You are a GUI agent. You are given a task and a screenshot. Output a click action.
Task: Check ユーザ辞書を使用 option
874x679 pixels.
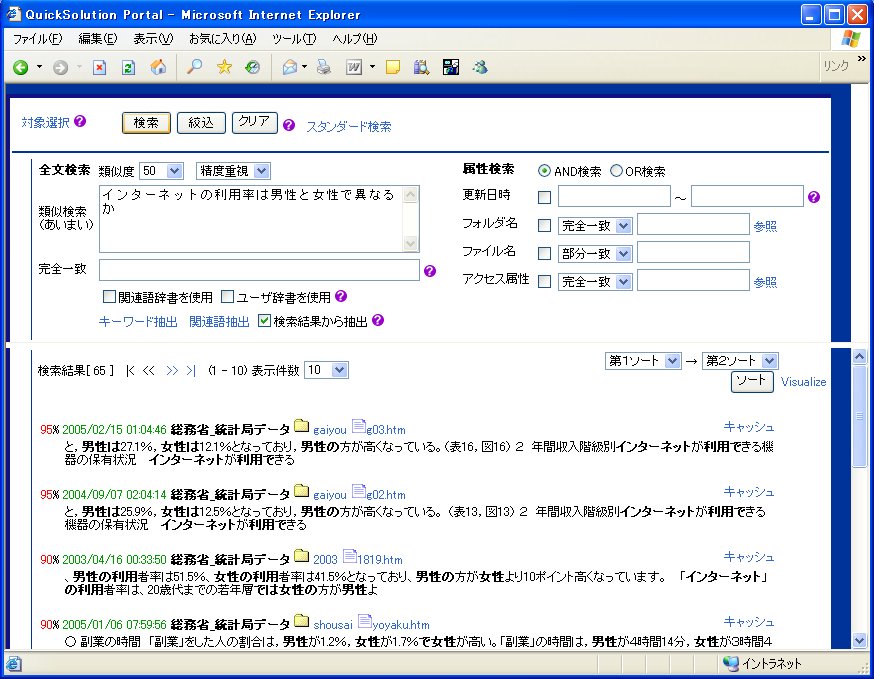click(x=227, y=297)
